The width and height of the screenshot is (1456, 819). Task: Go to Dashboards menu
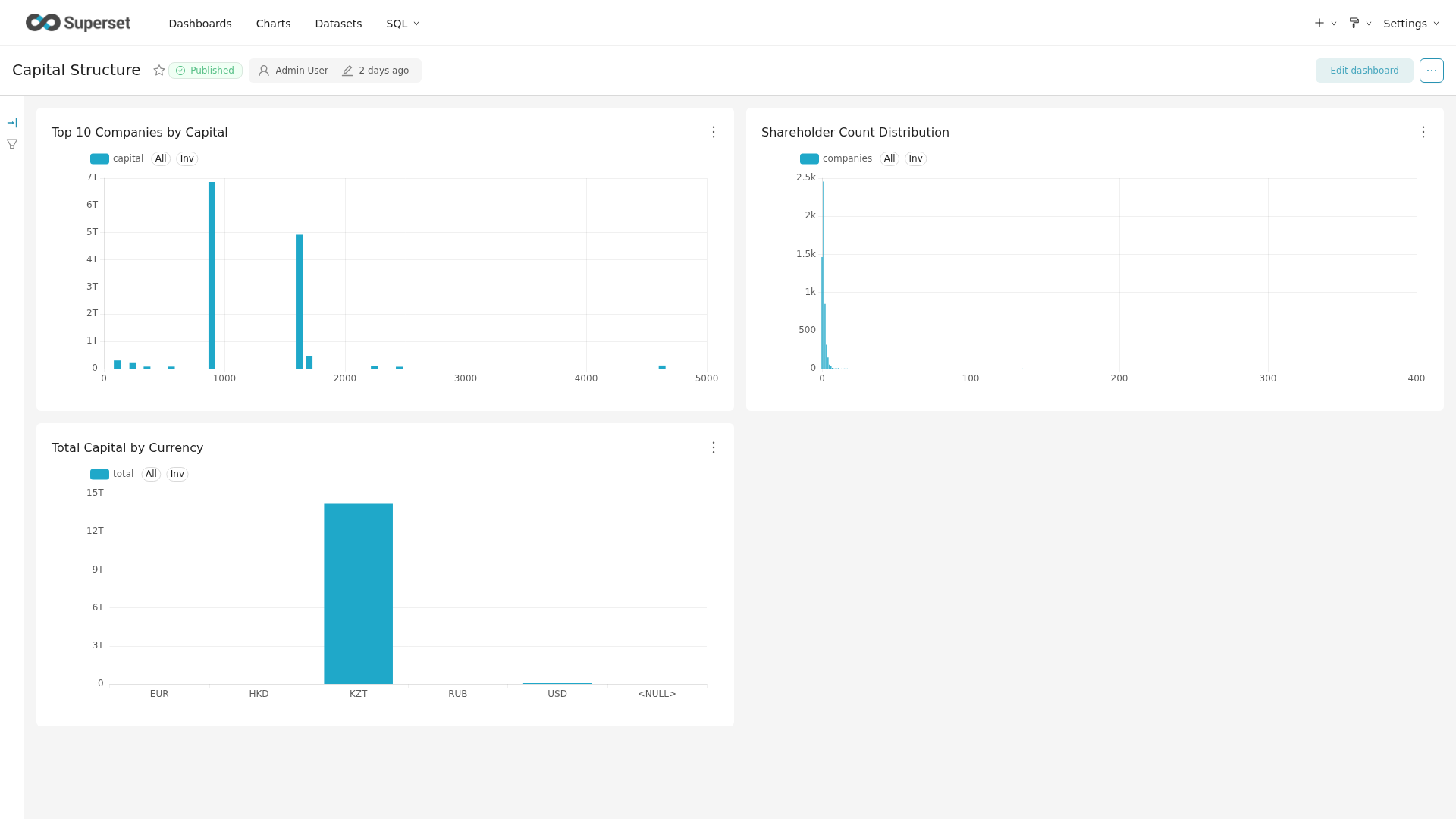click(x=200, y=24)
